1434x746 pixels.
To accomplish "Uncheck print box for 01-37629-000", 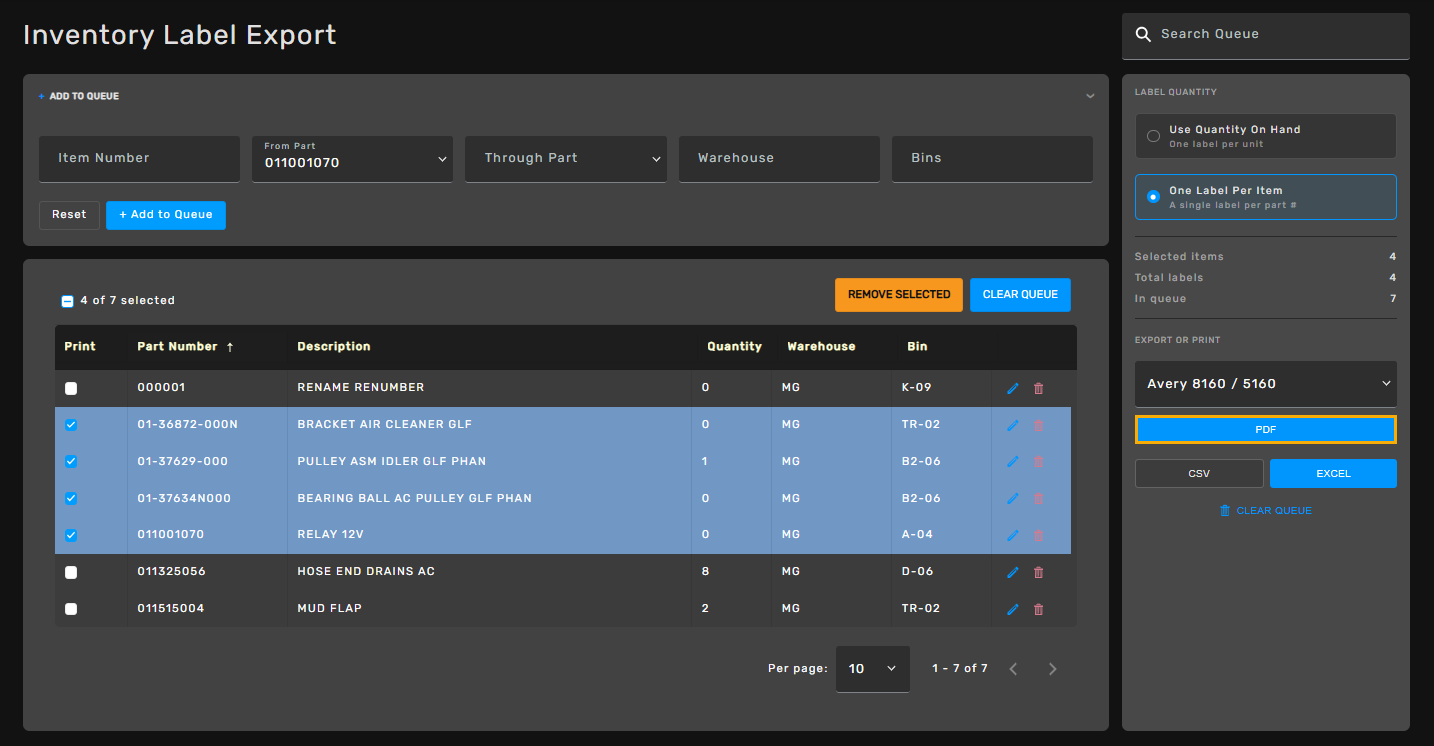I will click(x=71, y=462).
